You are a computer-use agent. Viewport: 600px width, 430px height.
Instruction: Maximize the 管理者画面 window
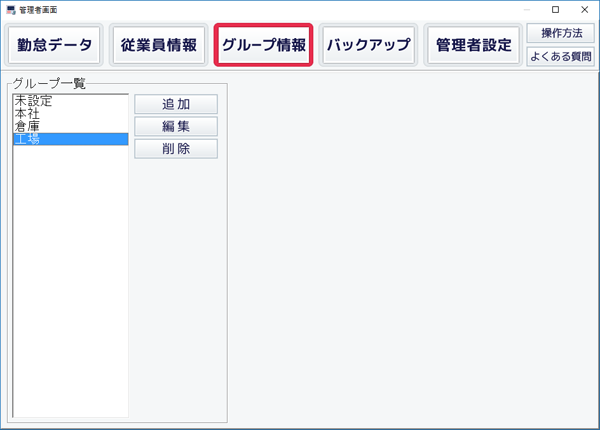click(555, 9)
